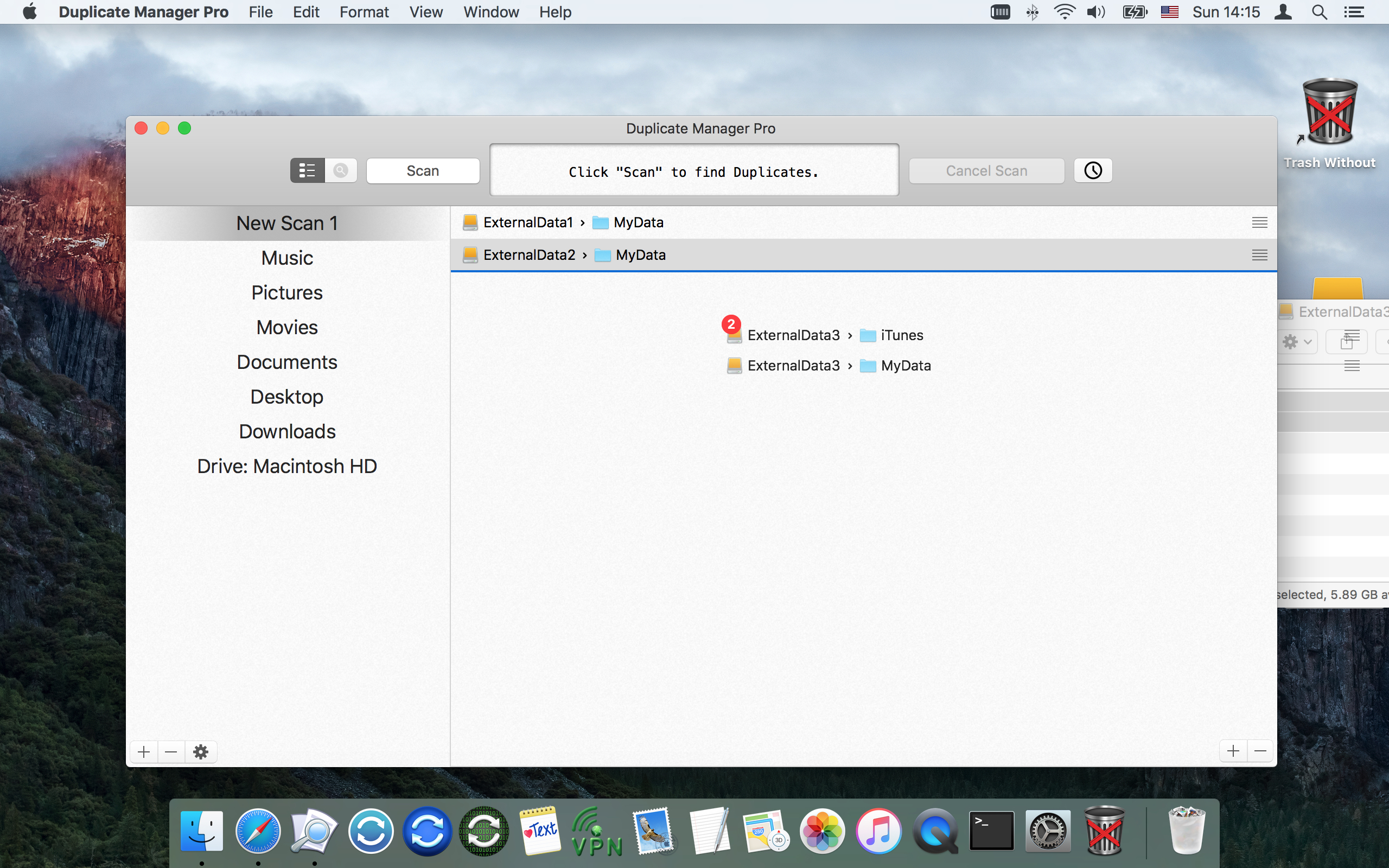Select MyData folder under ExternalData1
Image resolution: width=1389 pixels, height=868 pixels.
(628, 222)
